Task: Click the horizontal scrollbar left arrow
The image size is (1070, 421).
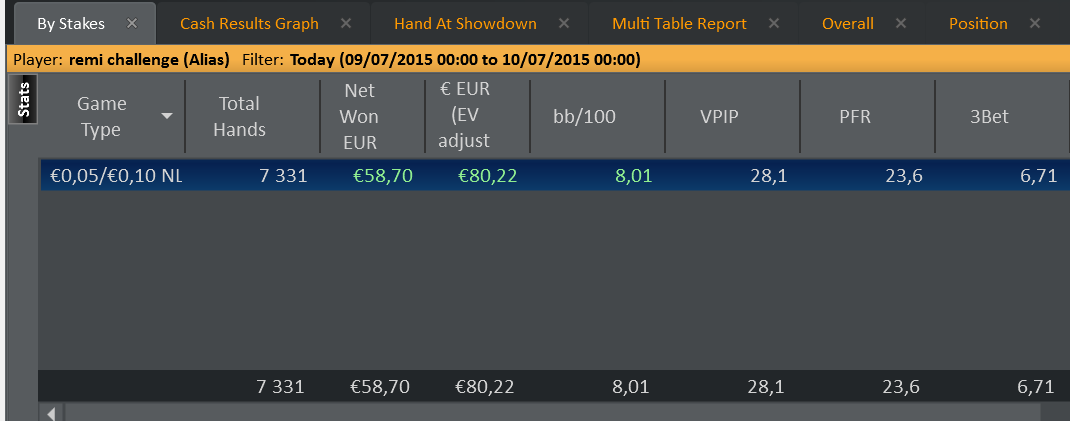Action: (51, 412)
